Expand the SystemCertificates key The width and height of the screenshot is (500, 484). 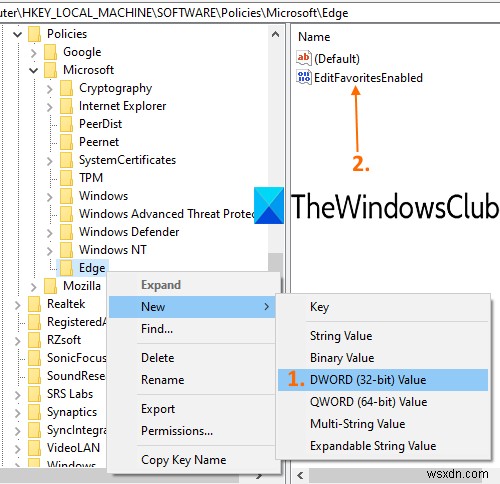click(x=49, y=161)
